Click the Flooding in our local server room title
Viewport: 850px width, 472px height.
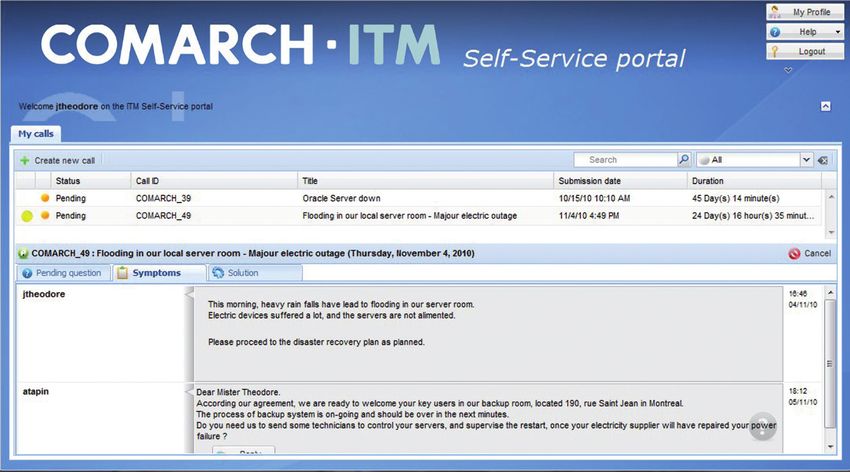(x=409, y=216)
